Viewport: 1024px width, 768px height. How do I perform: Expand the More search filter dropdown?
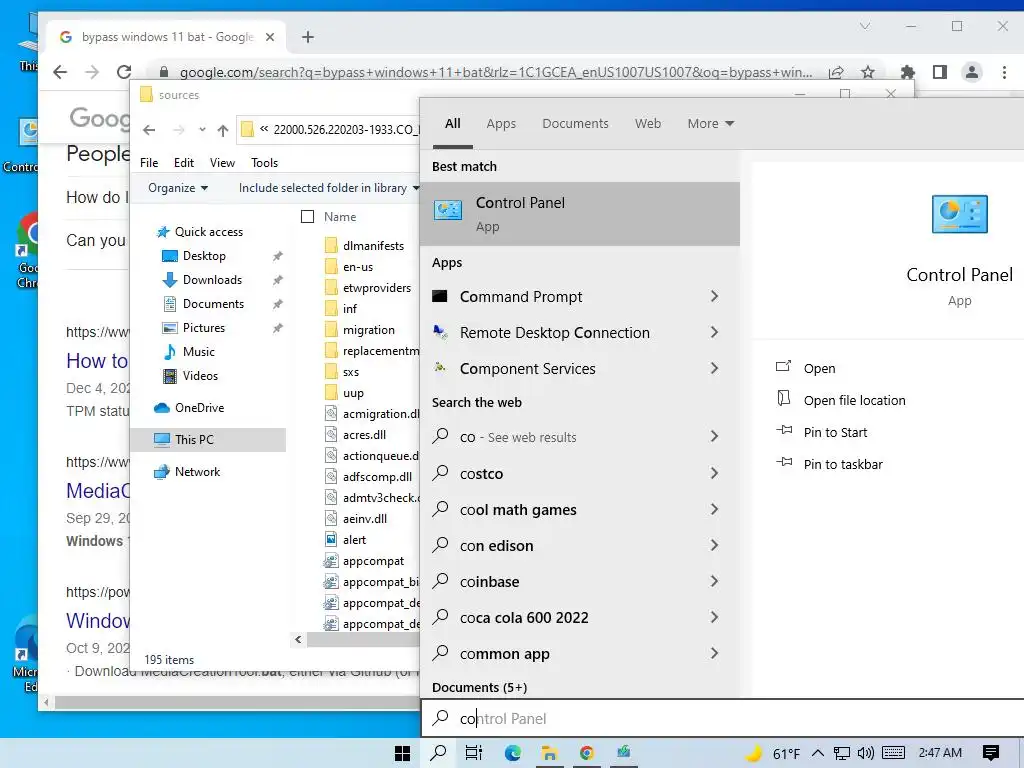(711, 123)
